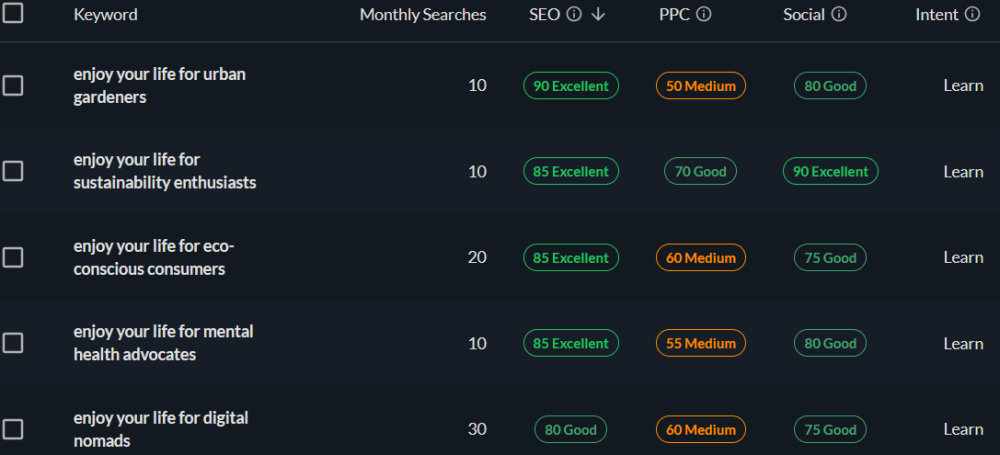Click the Intent column info icon
Viewport: 1000px width, 455px height.
pos(972,15)
